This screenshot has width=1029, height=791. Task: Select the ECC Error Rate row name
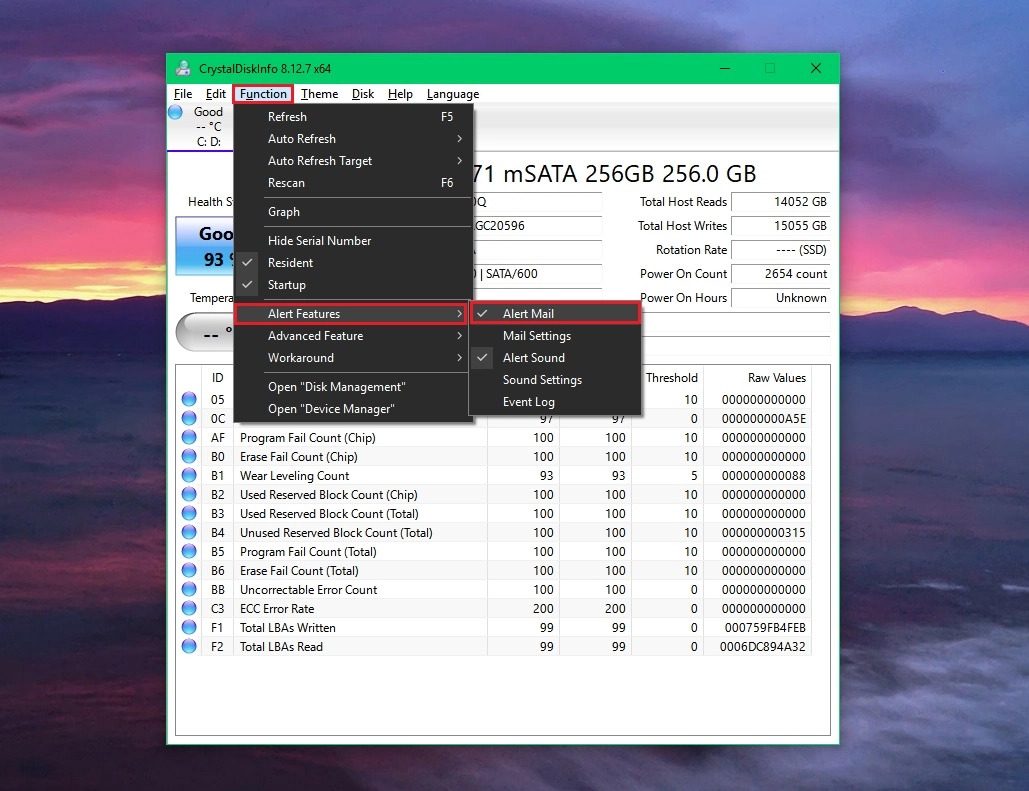tap(277, 609)
